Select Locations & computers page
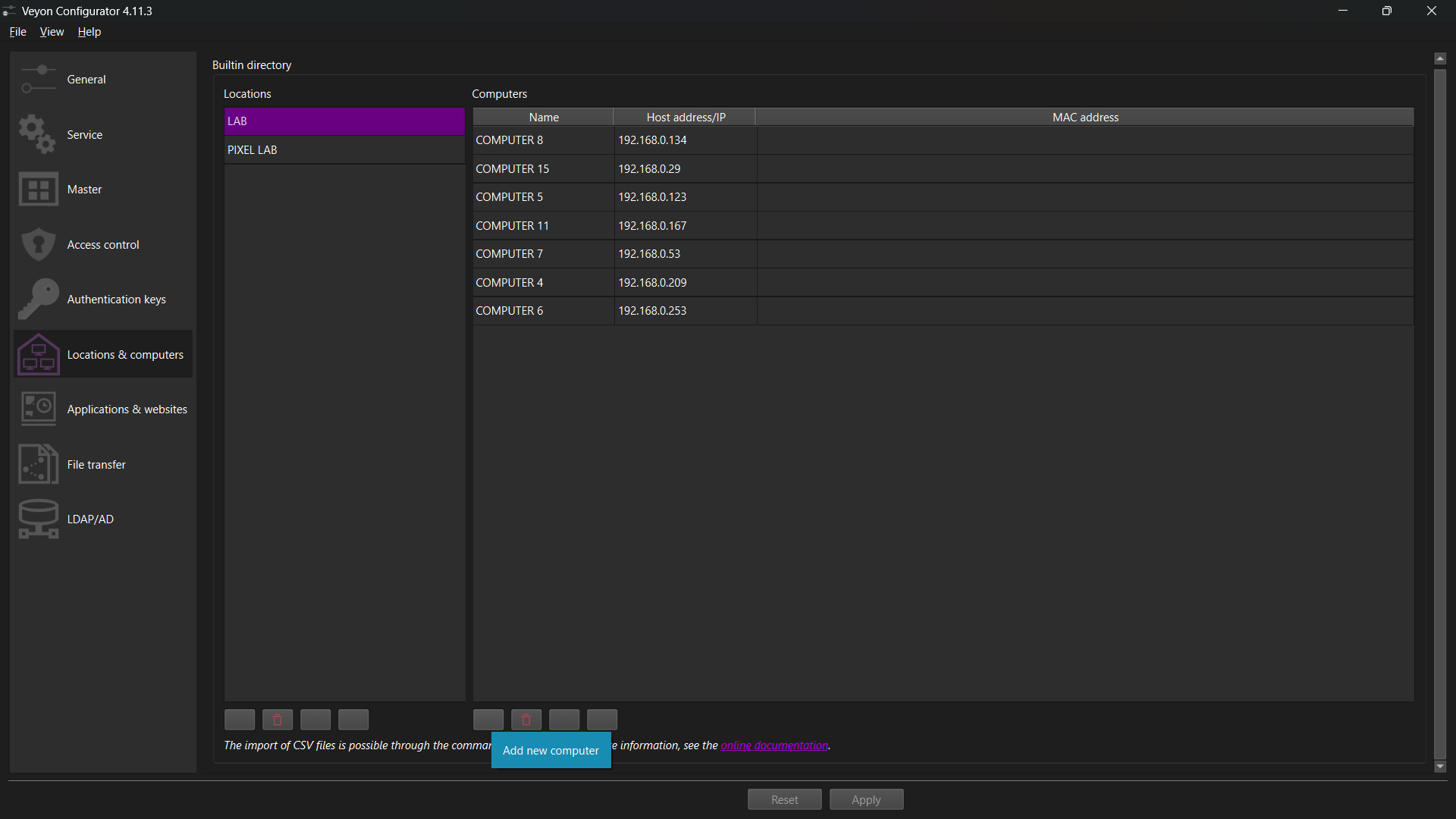 [102, 354]
